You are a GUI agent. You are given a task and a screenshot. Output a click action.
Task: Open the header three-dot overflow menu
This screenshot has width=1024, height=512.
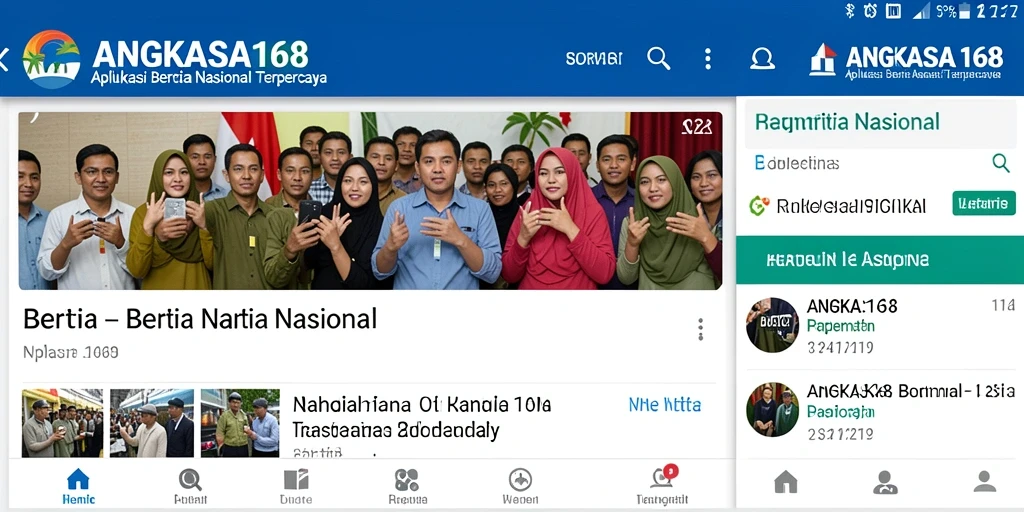tap(707, 59)
